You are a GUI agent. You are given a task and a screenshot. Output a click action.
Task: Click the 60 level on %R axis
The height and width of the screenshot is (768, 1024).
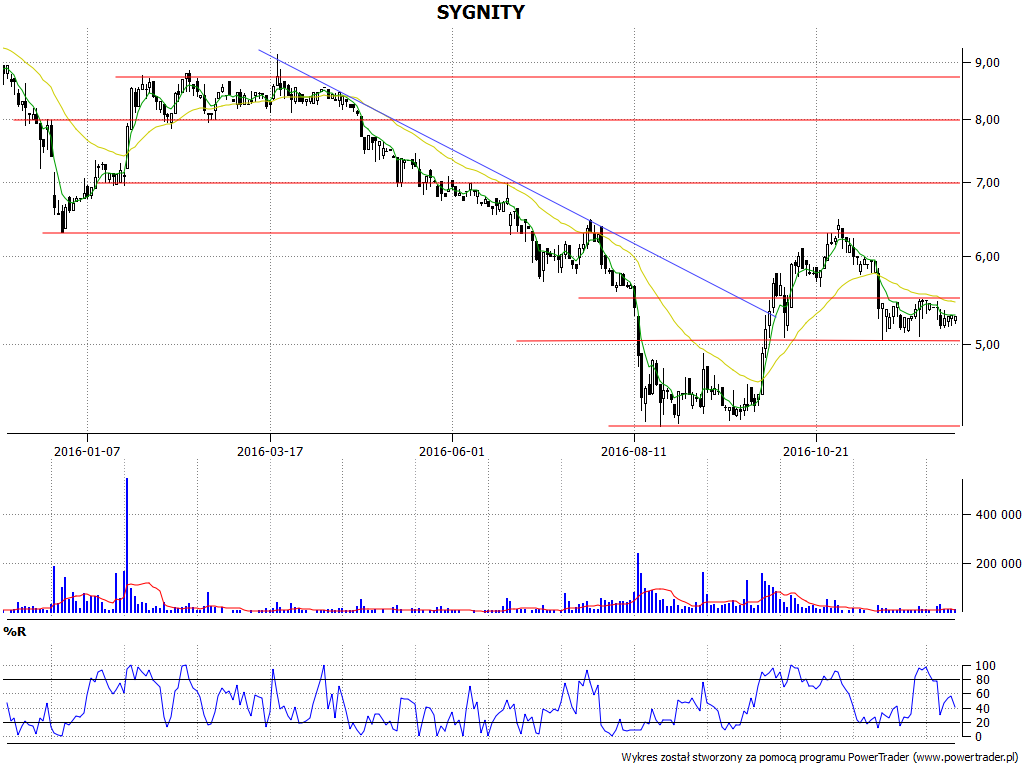point(982,694)
